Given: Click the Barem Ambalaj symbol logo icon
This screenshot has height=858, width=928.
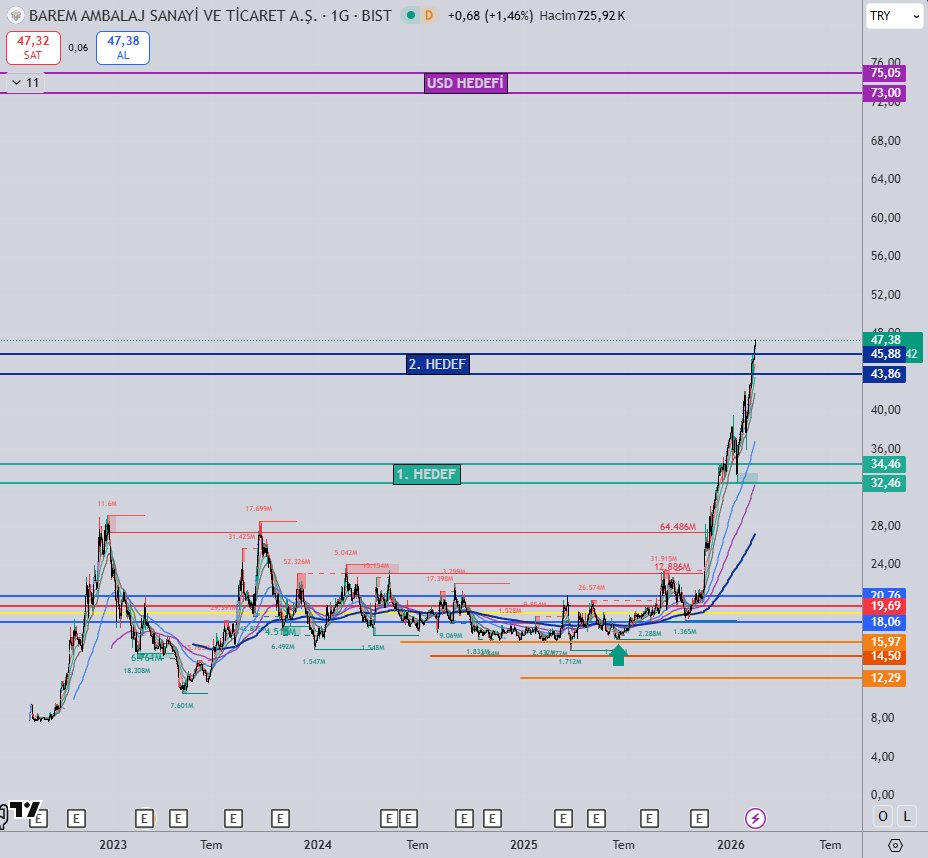Looking at the screenshot, I should pyautogui.click(x=16, y=16).
